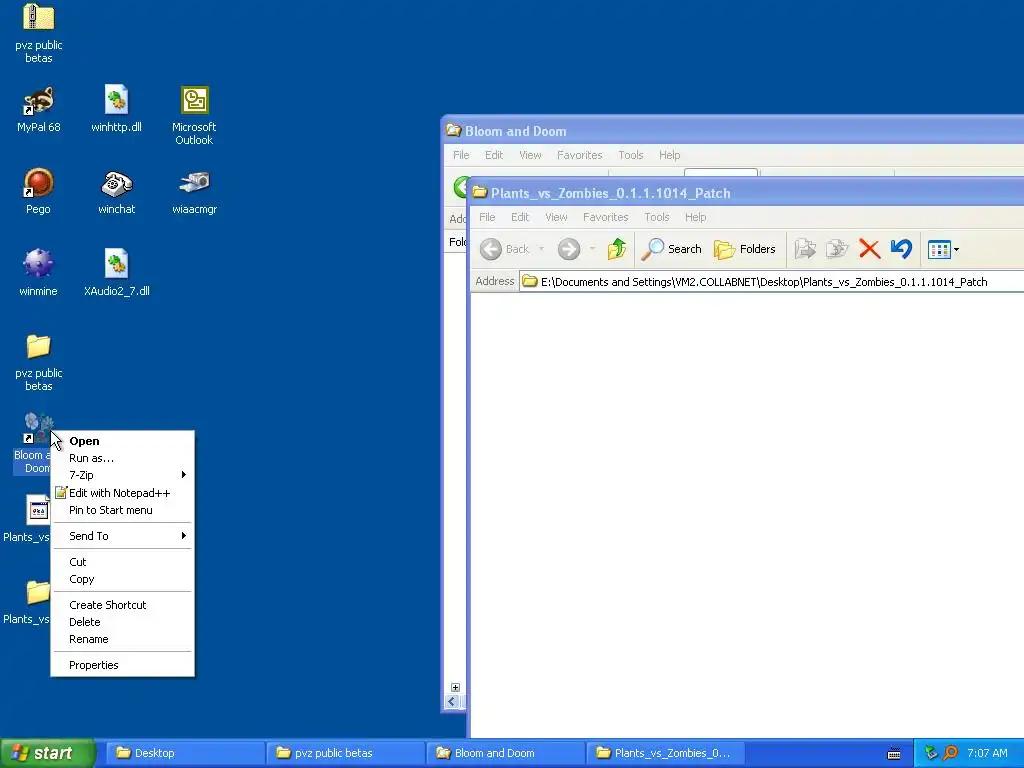
Task: Click the blue Undo toolbar icon
Action: pyautogui.click(x=901, y=249)
